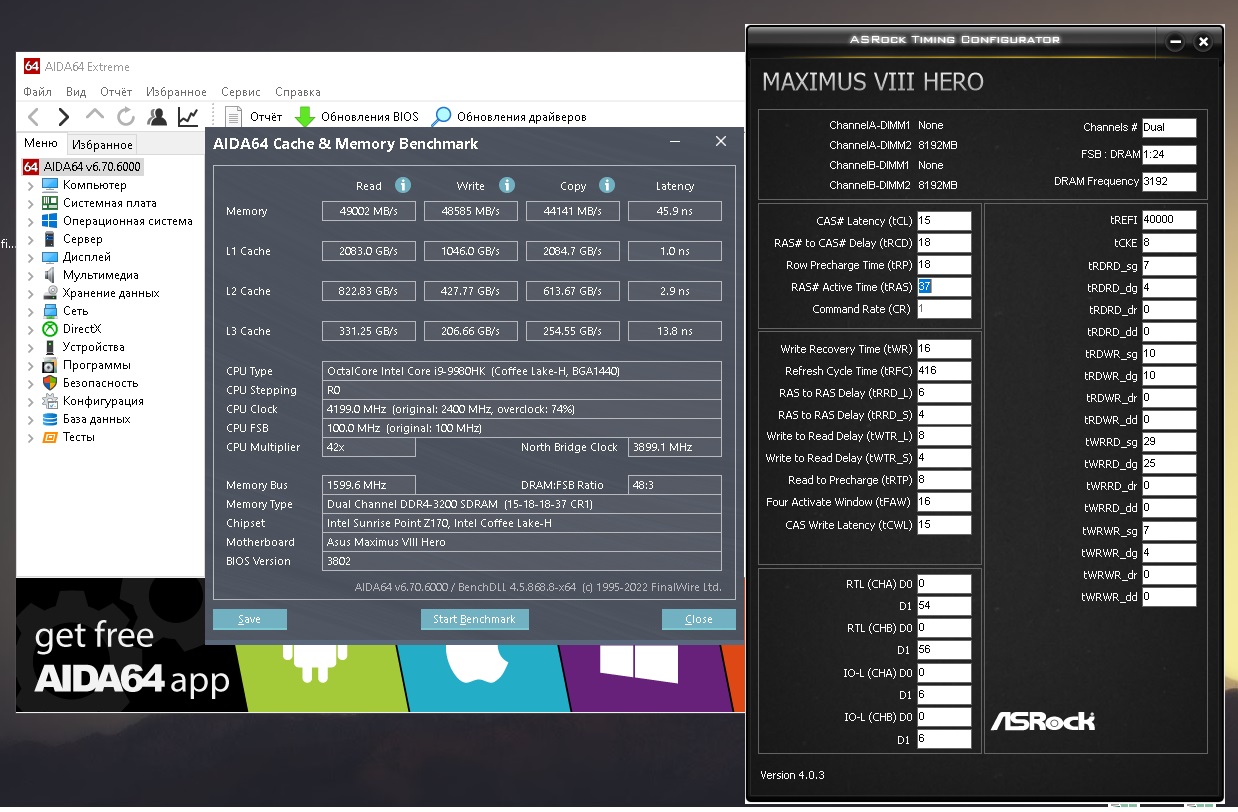Image resolution: width=1238 pixels, height=812 pixels.
Task: Open the Сервис menu
Action: (x=241, y=92)
